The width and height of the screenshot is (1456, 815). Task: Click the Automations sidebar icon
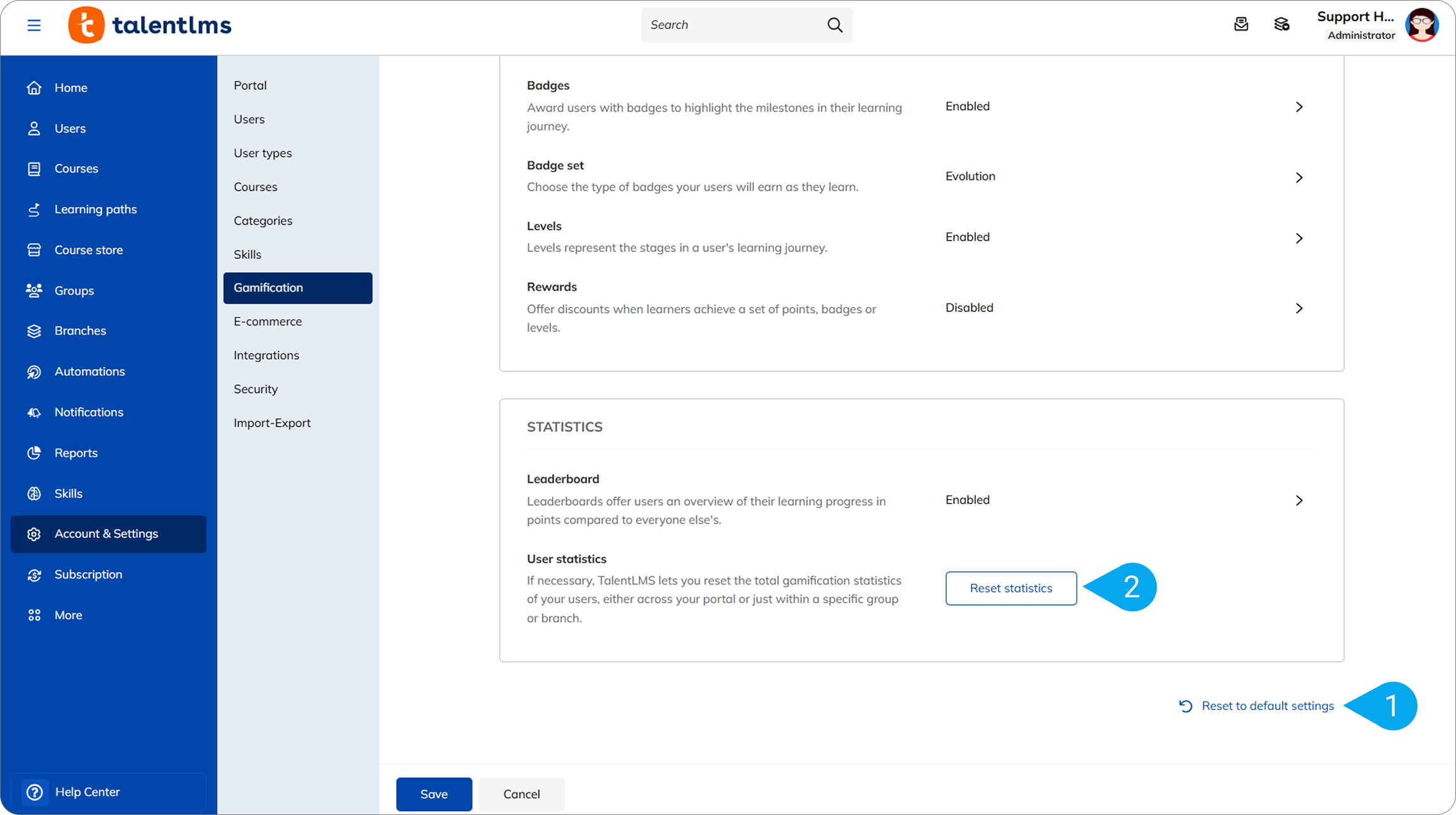click(34, 371)
